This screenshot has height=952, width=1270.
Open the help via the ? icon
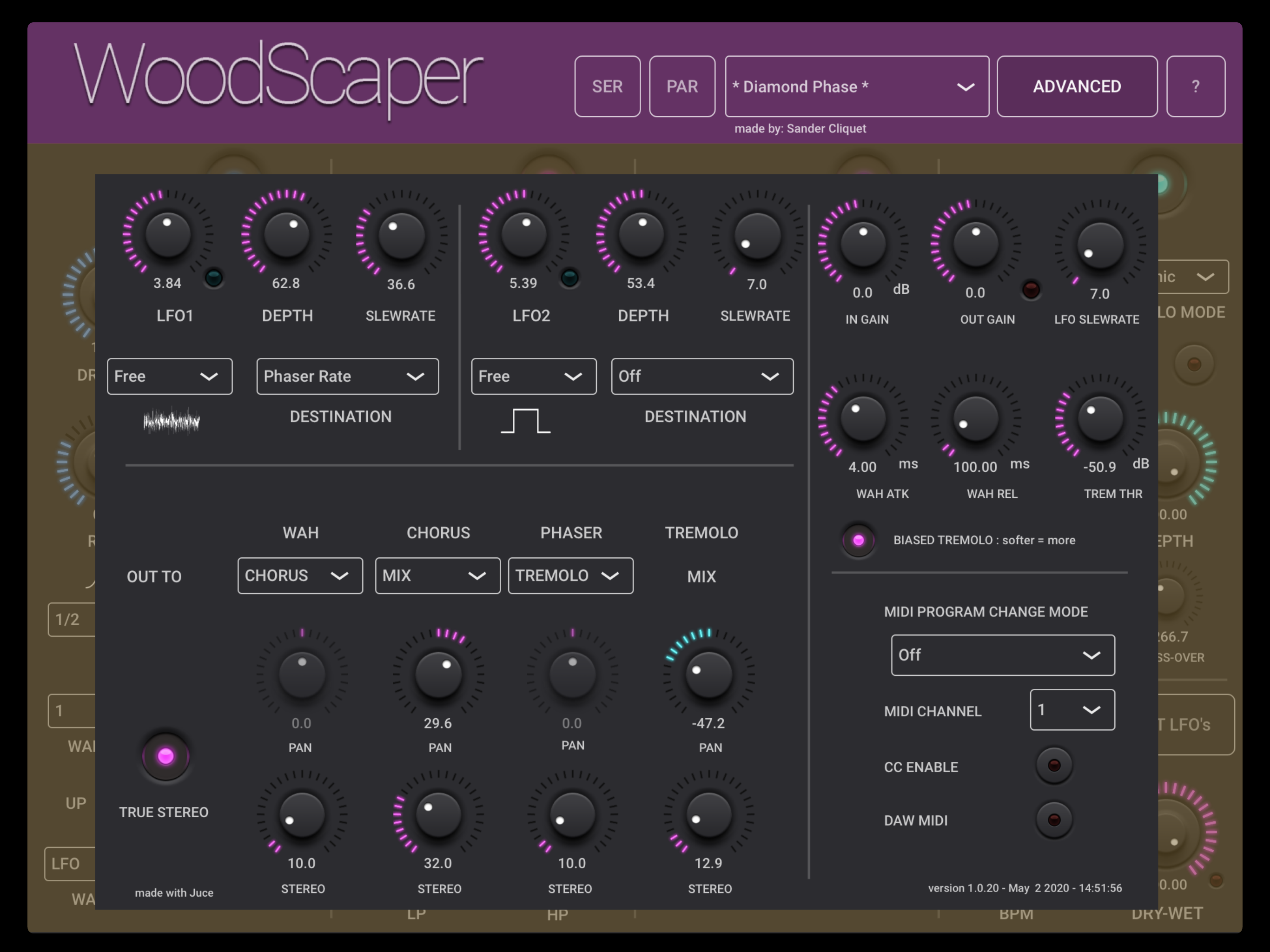tap(1196, 86)
